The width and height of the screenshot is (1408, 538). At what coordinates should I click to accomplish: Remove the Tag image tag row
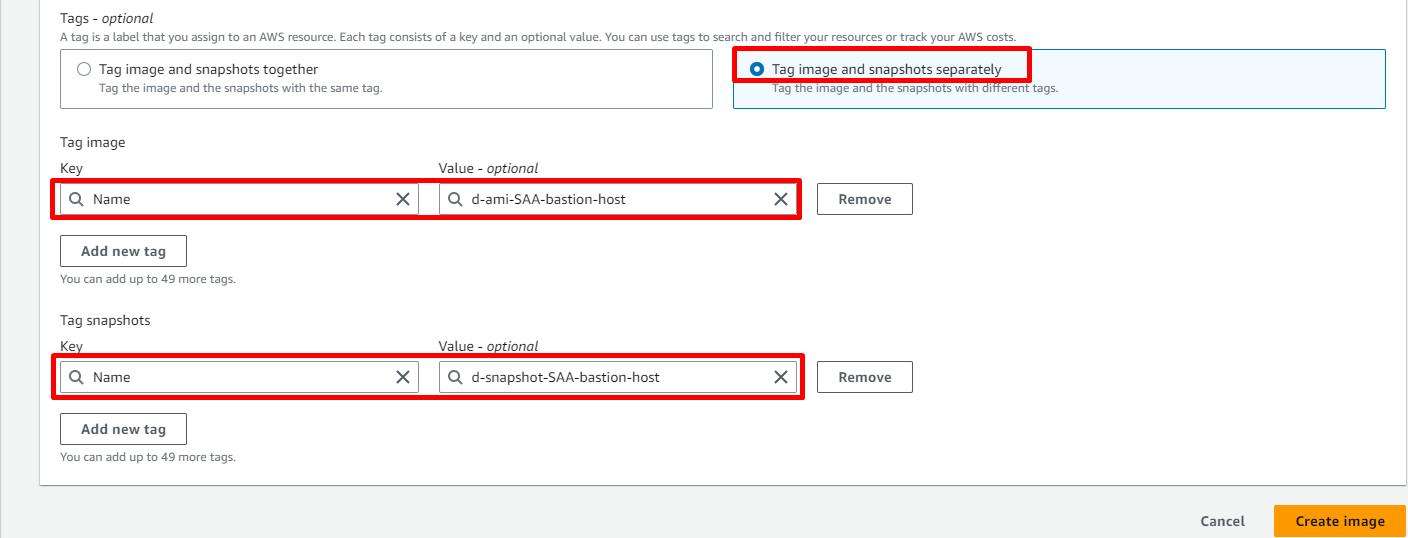click(x=864, y=199)
